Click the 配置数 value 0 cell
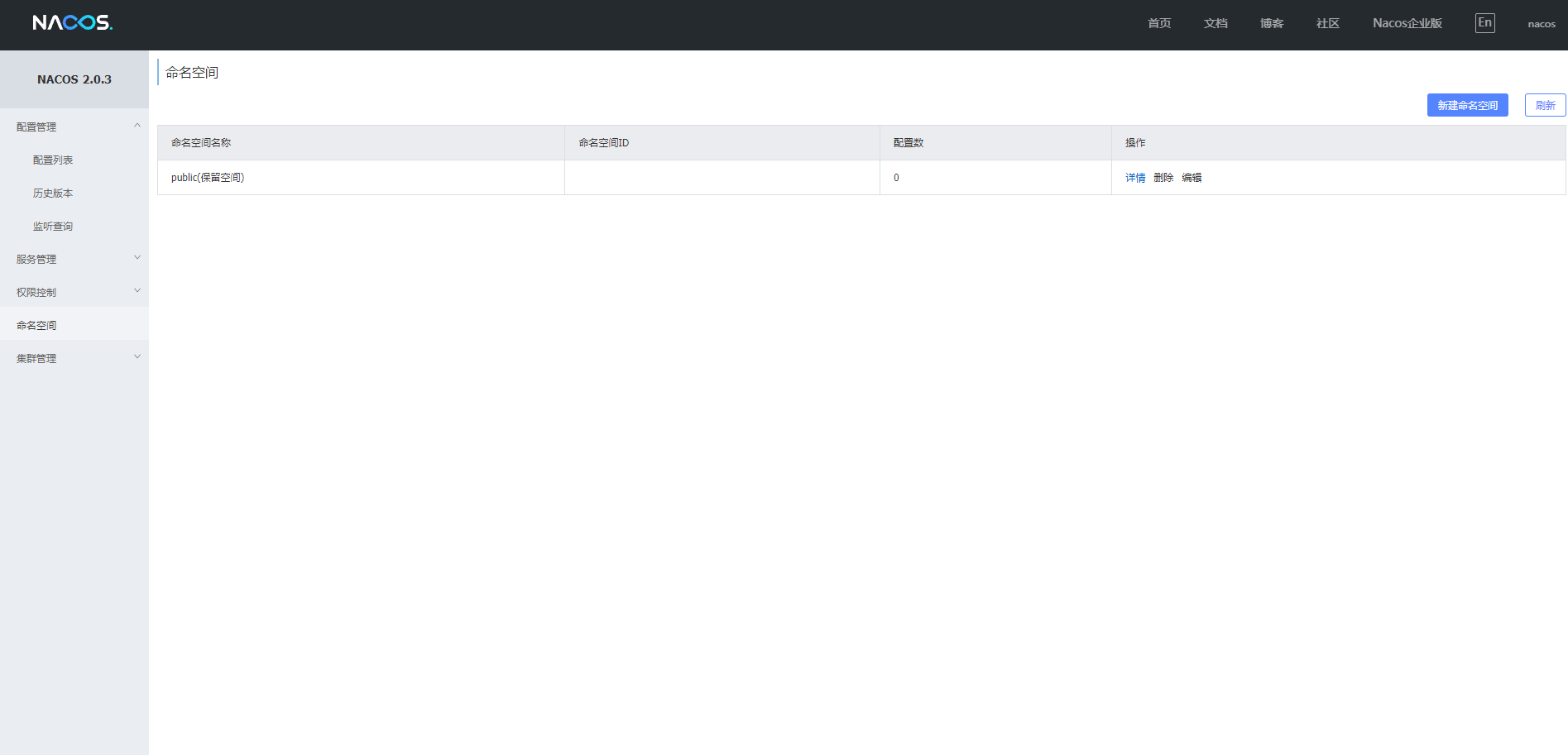 (995, 178)
